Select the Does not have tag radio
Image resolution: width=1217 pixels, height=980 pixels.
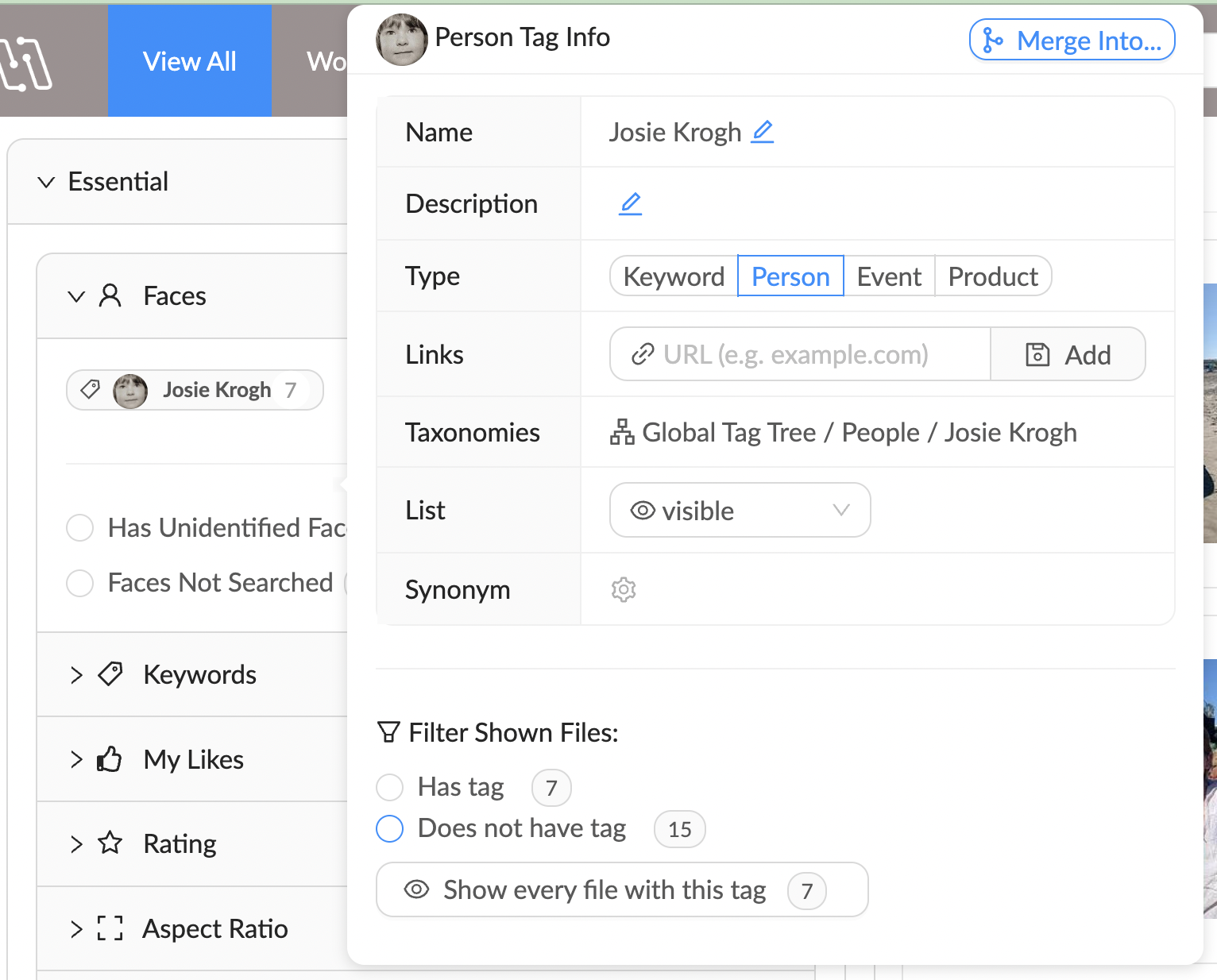(390, 828)
